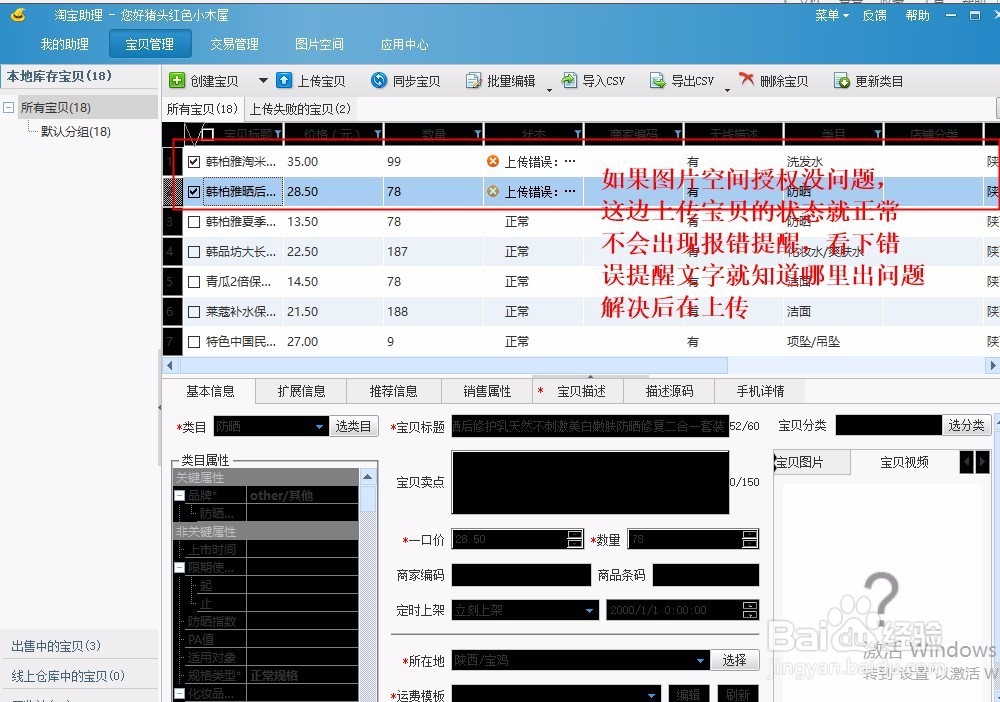
Task: Toggle select-all checkbox in table header
Action: coord(207,134)
